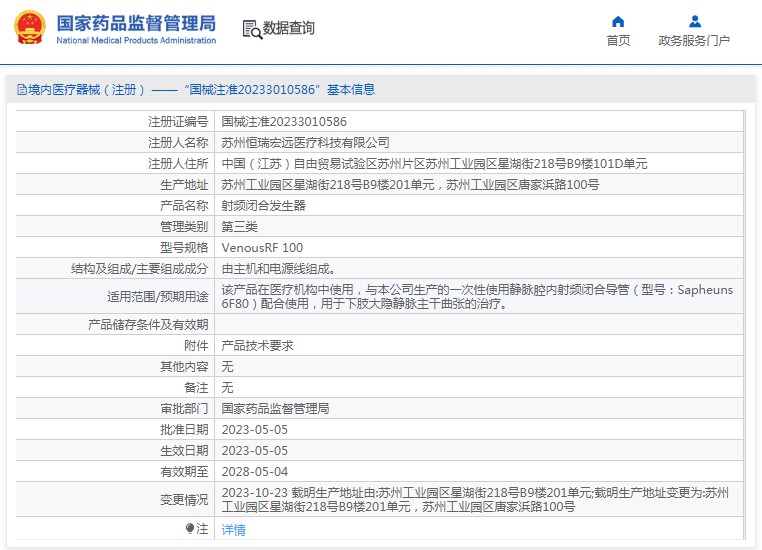Screen dimensions: 762x550
Task: Click 无 value in 其他内容 row
Action: [227, 366]
